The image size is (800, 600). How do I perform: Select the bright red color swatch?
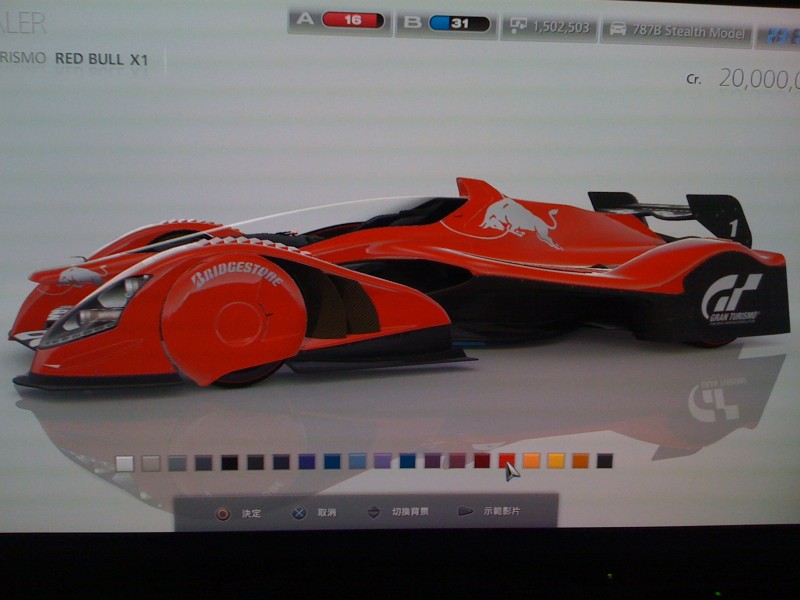point(507,461)
